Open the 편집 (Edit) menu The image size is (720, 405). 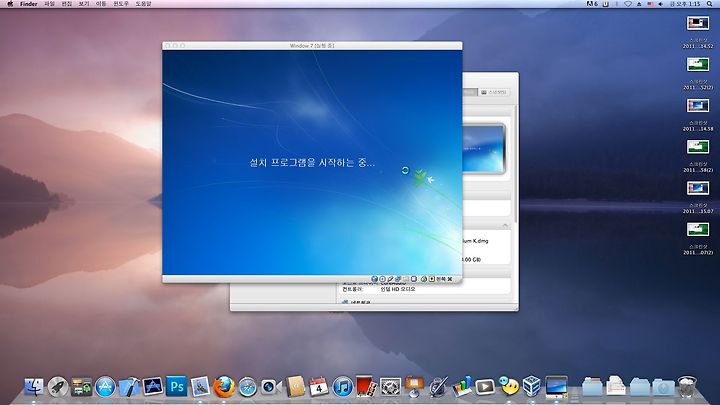tap(67, 4)
